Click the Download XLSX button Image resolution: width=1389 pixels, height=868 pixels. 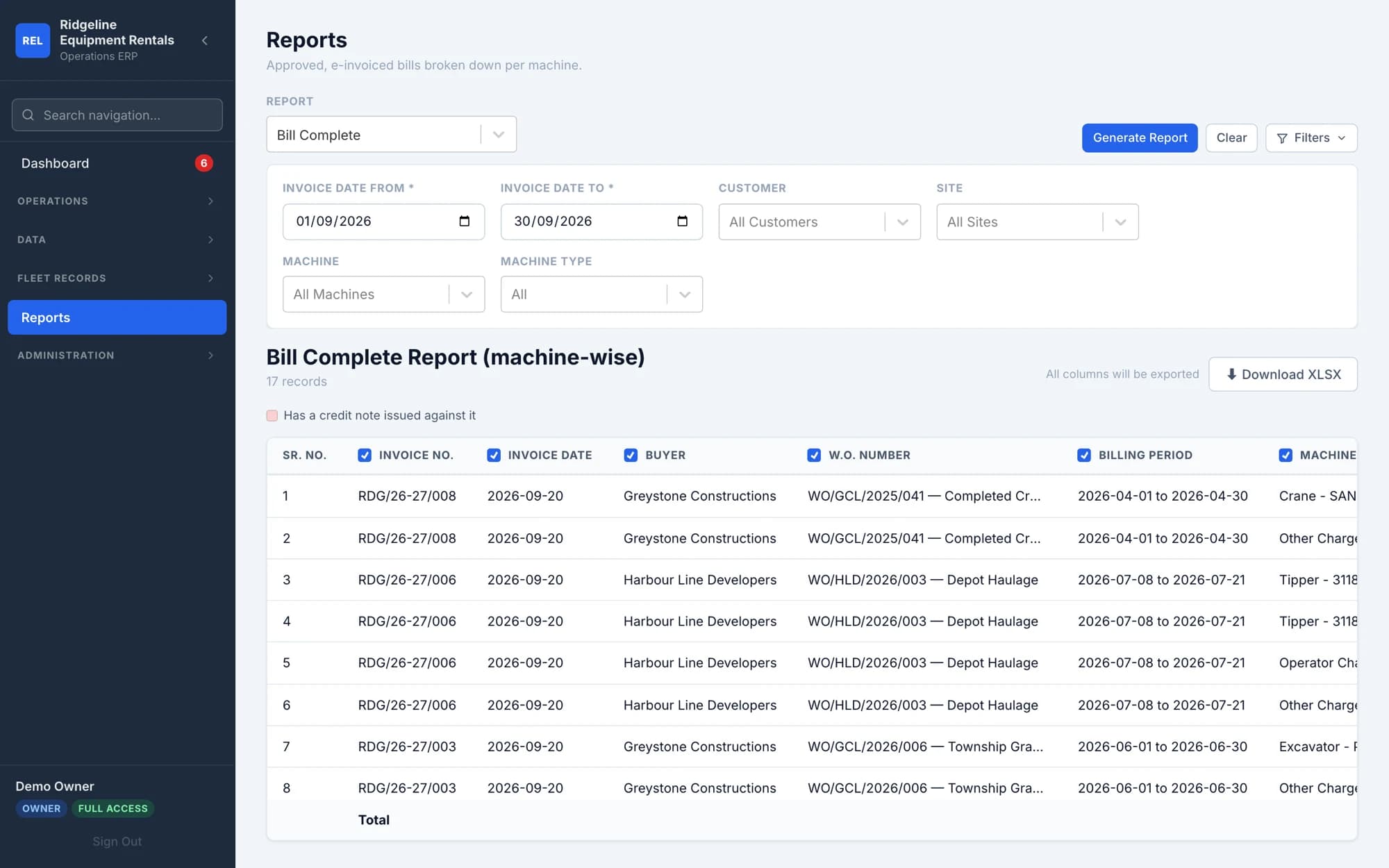coord(1283,374)
